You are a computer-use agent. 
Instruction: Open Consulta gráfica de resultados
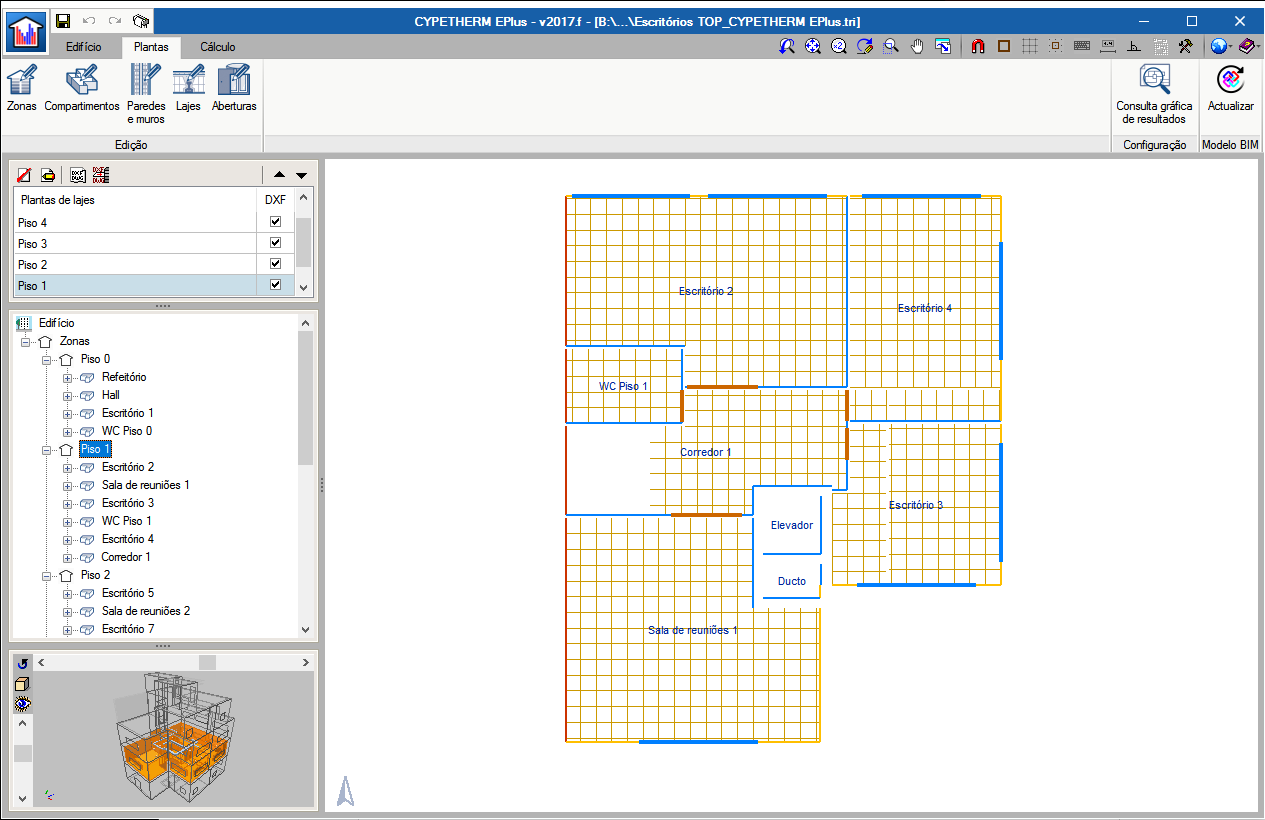click(1154, 94)
